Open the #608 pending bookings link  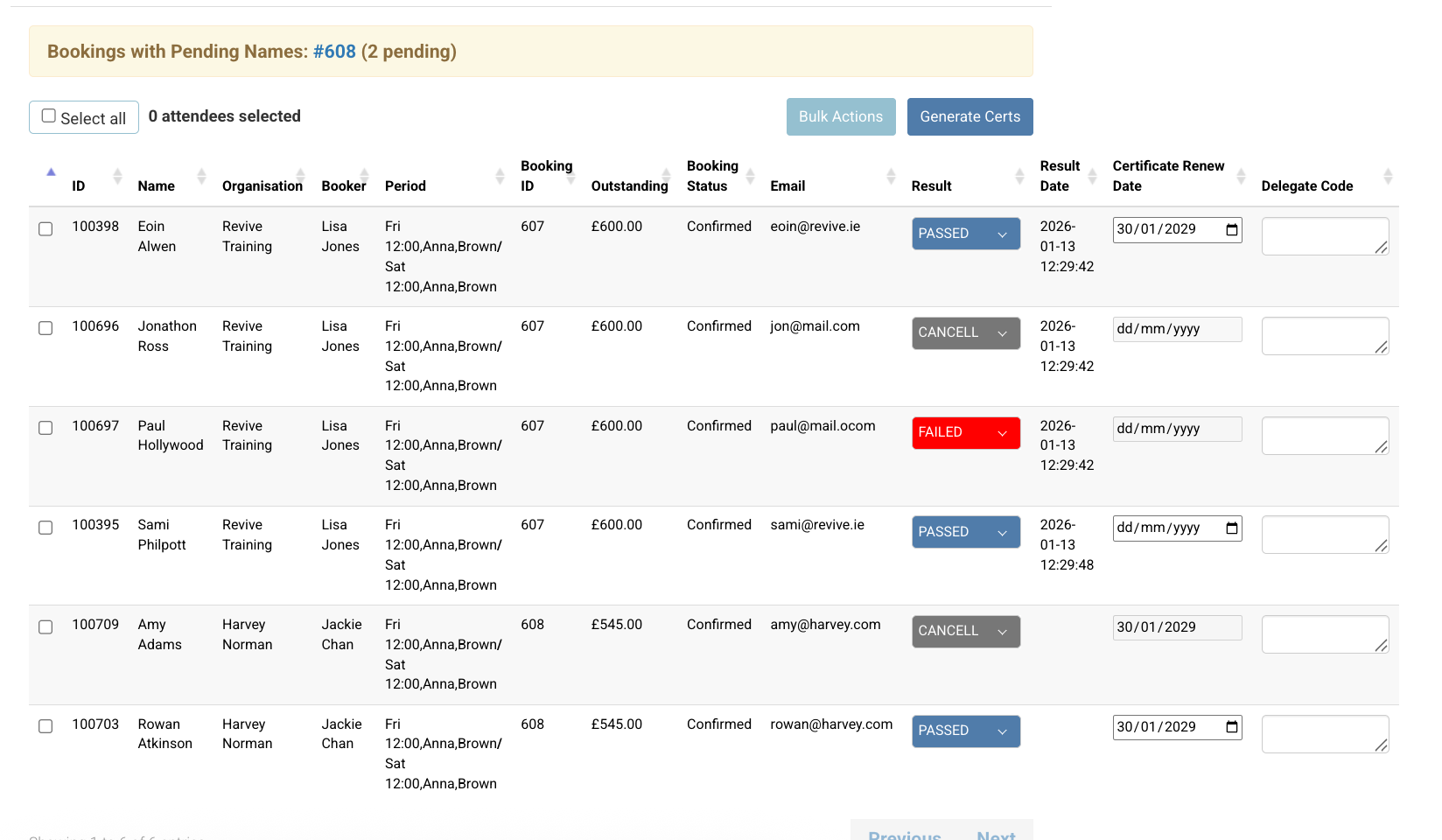(335, 52)
